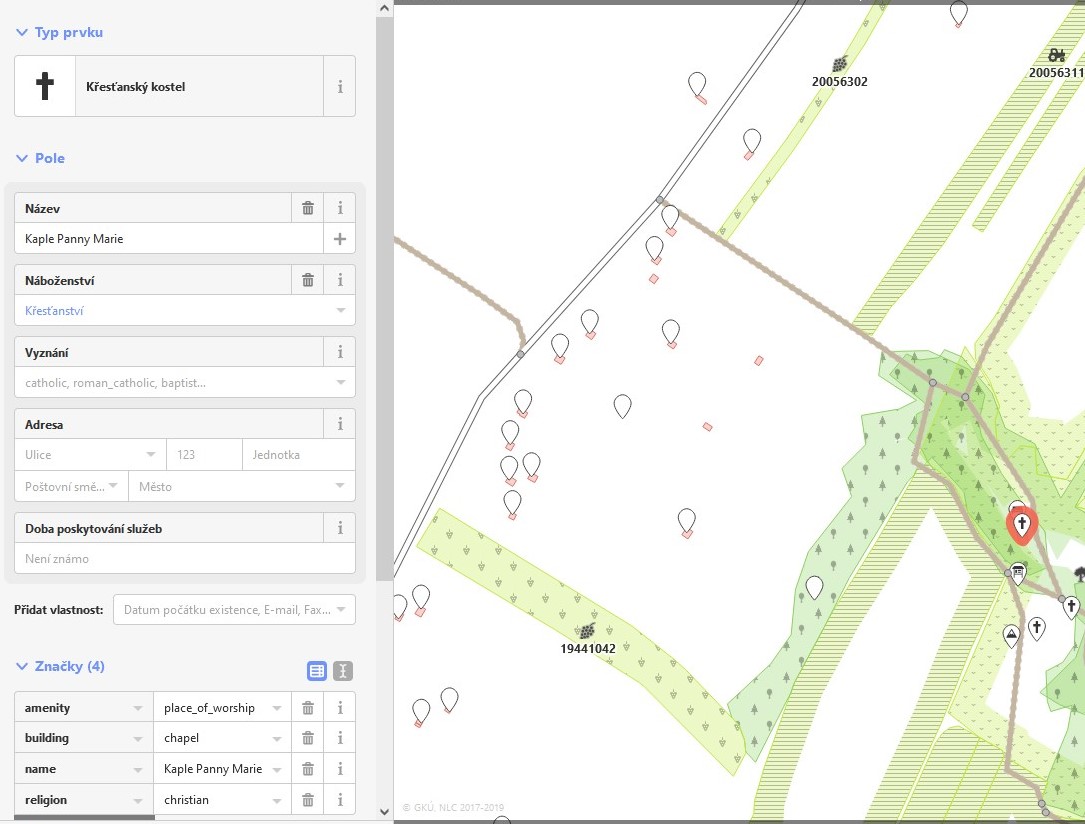Click the sidebar vertical scrollbar down arrow
Screen dimensions: 1085x824
tap(384, 811)
